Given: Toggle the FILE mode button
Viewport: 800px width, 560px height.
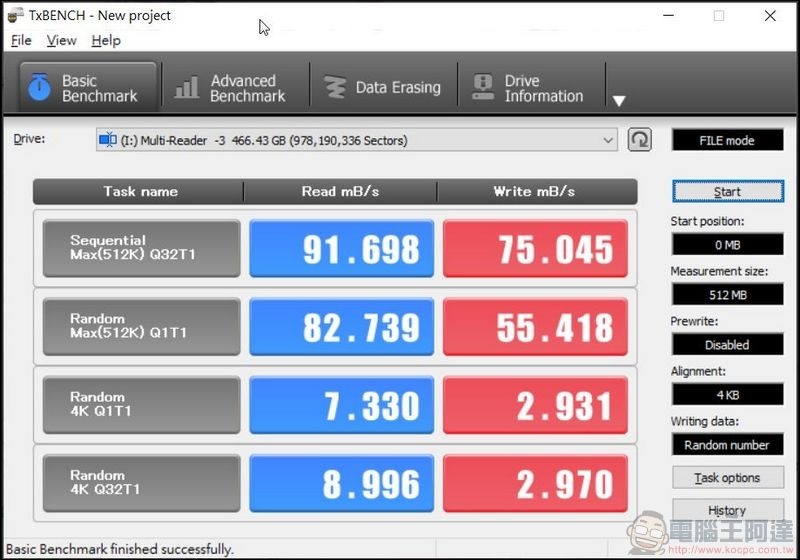Looking at the screenshot, I should [728, 140].
